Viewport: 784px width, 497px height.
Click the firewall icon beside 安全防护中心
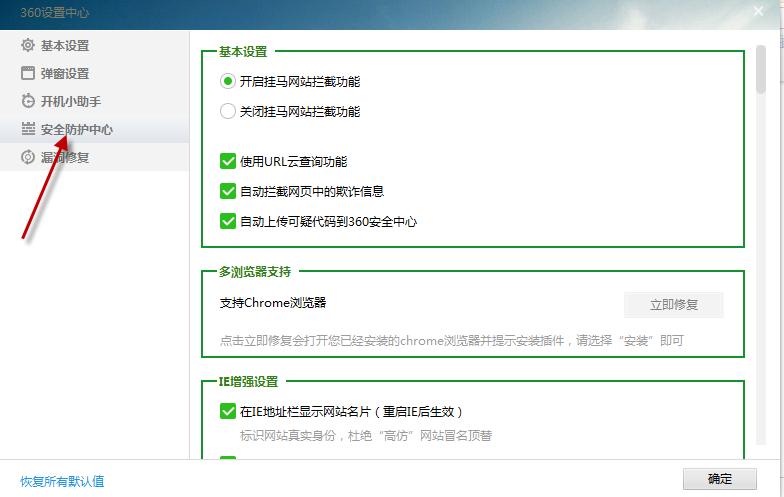28,129
